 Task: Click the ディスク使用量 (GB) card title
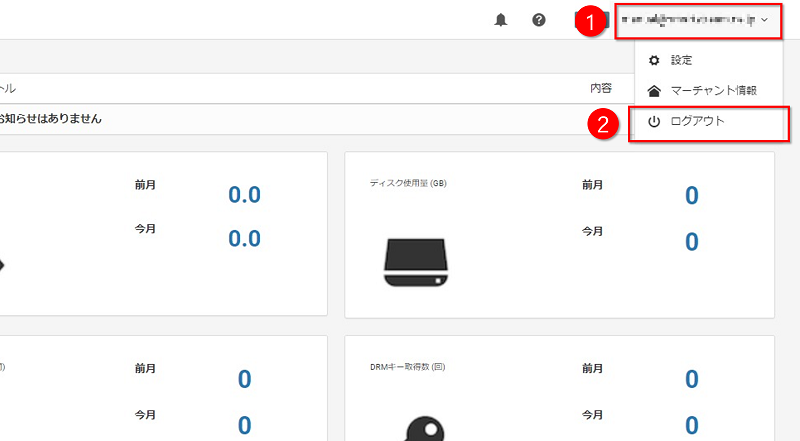click(408, 184)
